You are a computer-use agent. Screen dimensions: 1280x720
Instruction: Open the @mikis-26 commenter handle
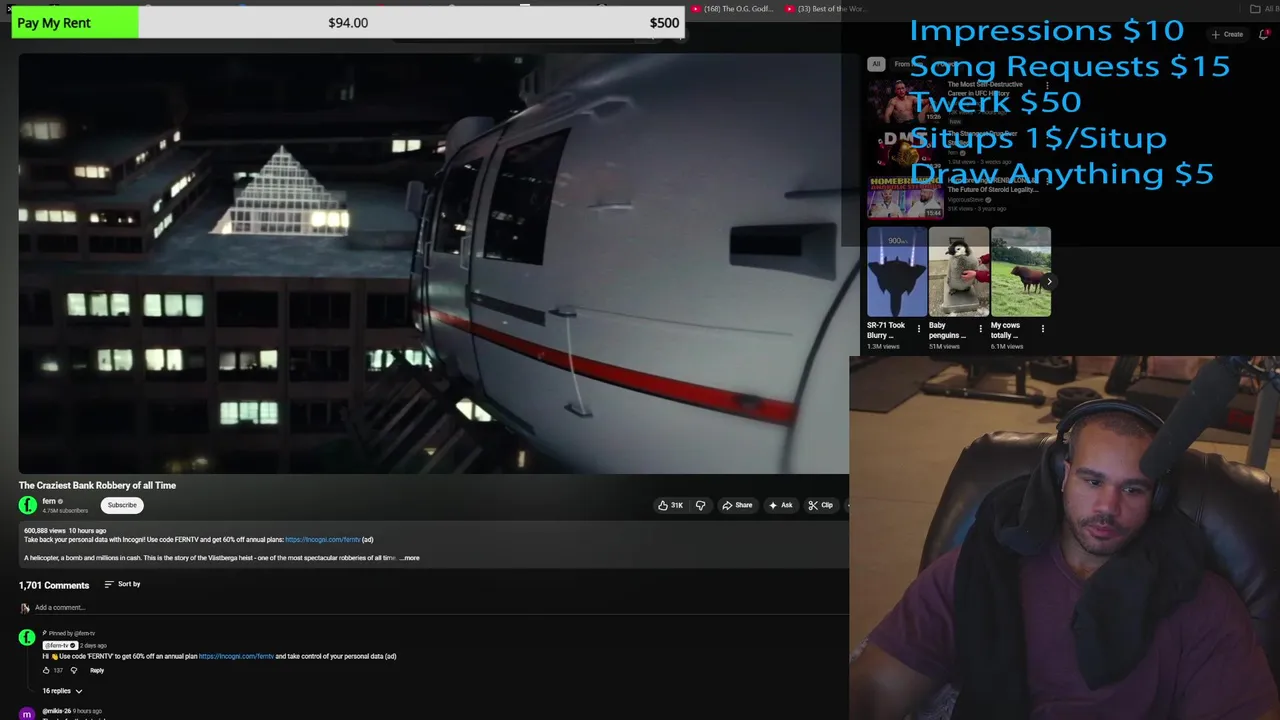pyautogui.click(x=56, y=711)
